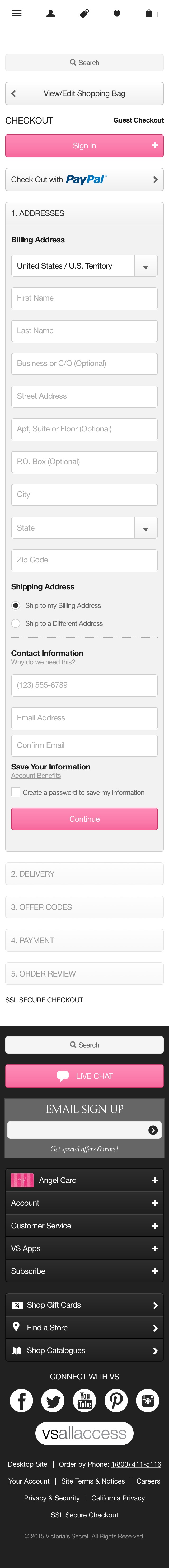Select Ship to my Billing Address
This screenshot has height=1568, width=169.
(x=16, y=606)
